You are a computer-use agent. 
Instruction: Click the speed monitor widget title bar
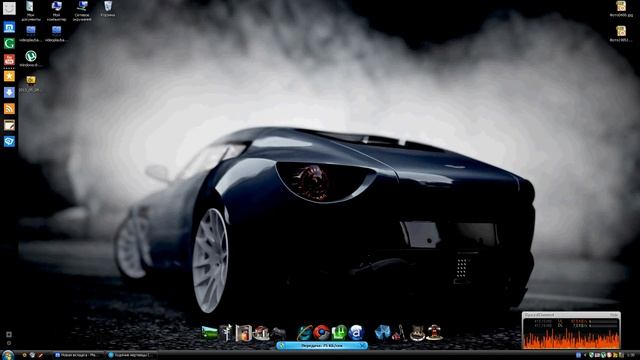tap(571, 315)
